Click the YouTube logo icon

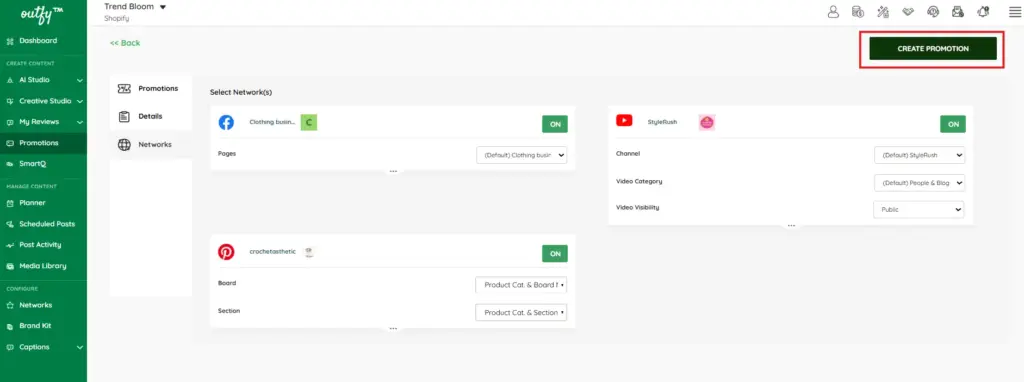624,120
